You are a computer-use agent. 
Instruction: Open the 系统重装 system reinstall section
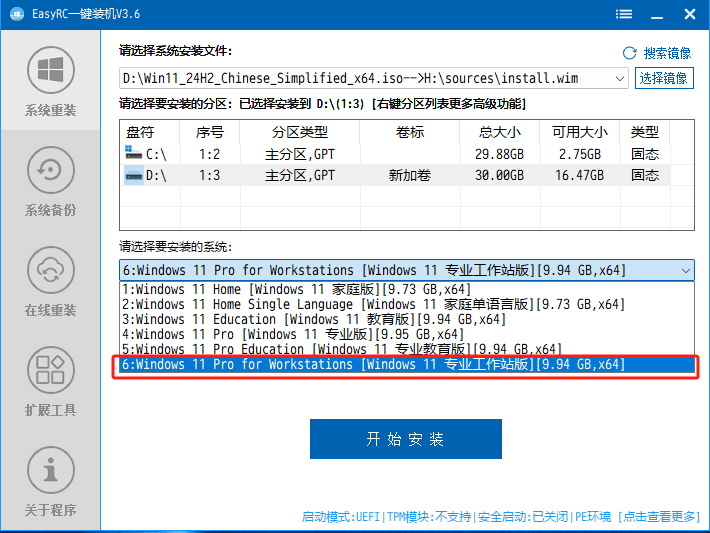[x=50, y=82]
